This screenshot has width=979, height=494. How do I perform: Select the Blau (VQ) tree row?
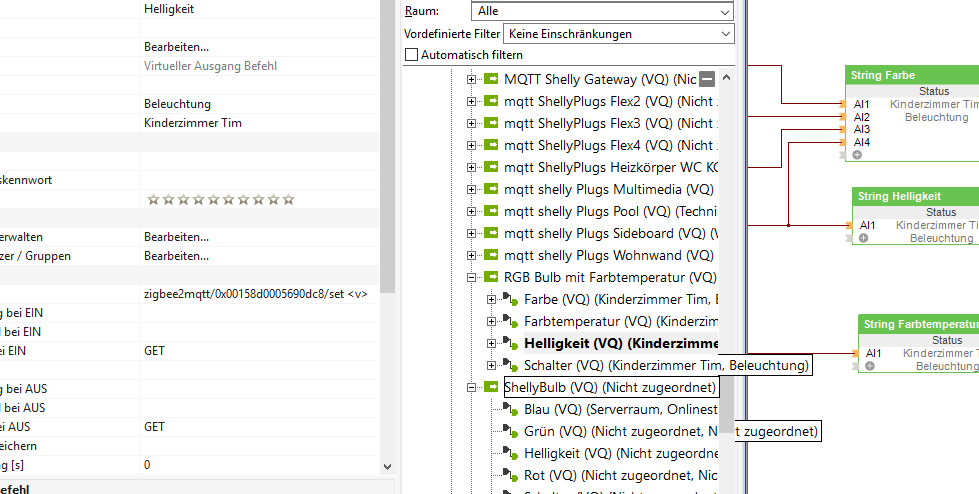coord(621,410)
